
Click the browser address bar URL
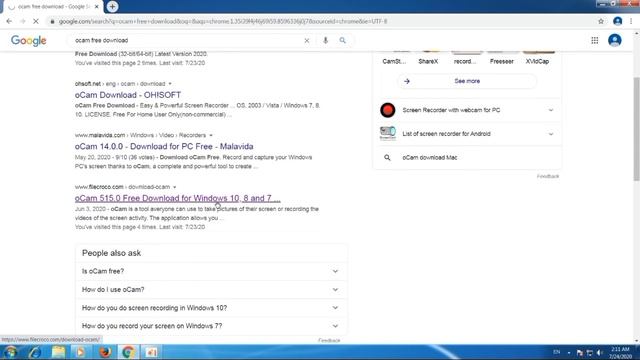[x=223, y=21]
